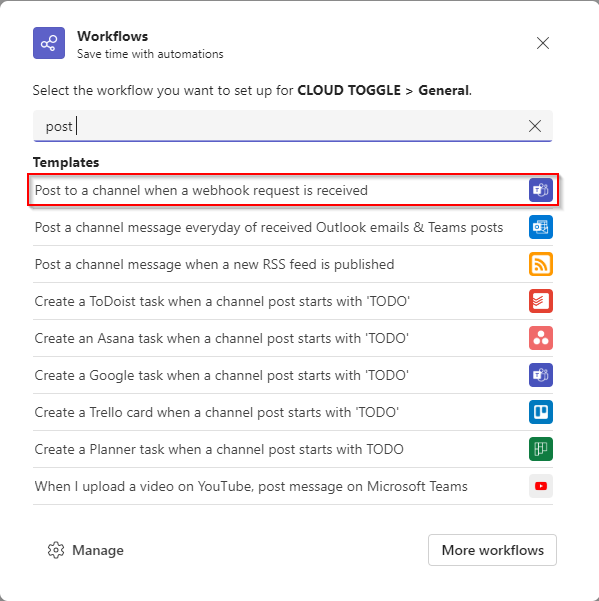Focus the search box containing 'post'
Screen dimensions: 599x601
[x=293, y=126]
